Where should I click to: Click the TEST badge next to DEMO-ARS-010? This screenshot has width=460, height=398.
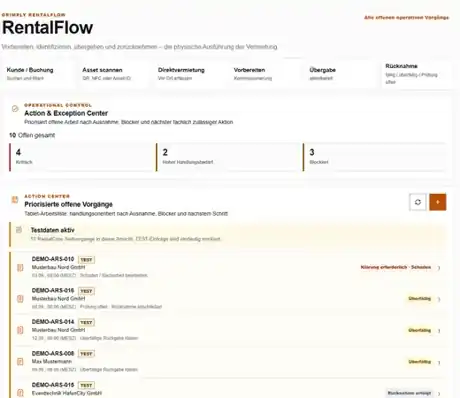click(86, 260)
